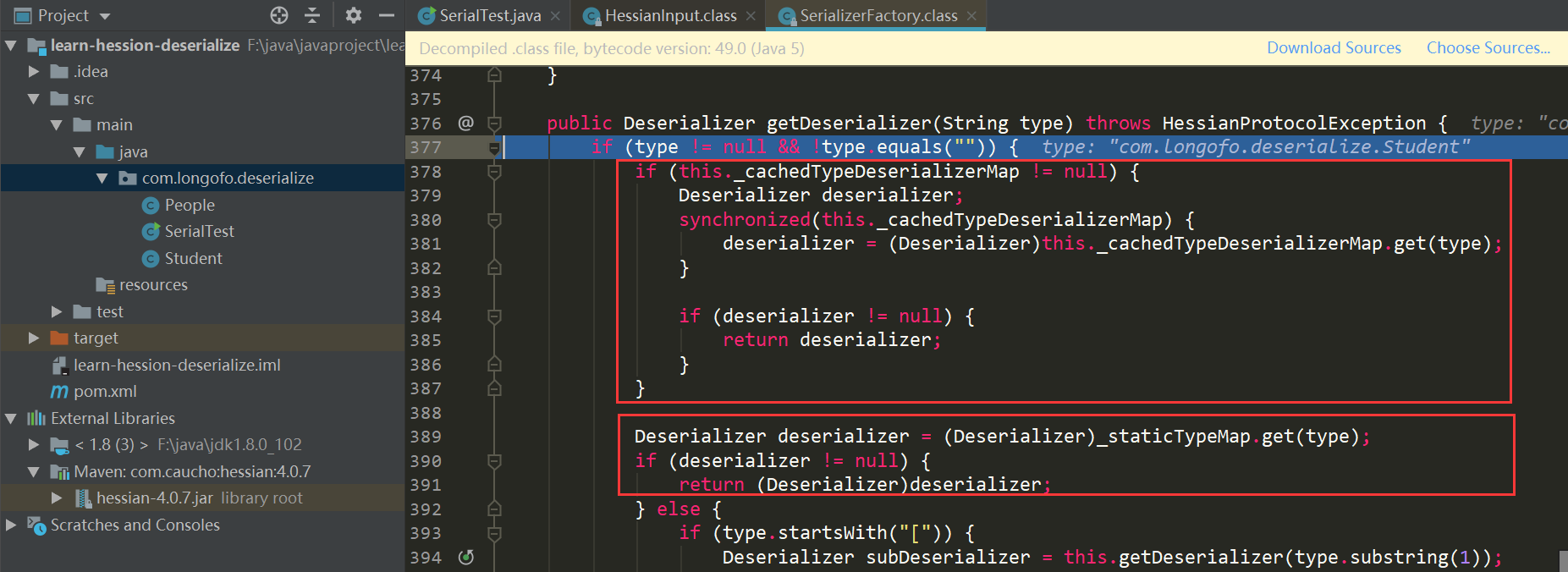
Task: Click the HessianInput.class tab file icon
Action: pyautogui.click(x=592, y=16)
